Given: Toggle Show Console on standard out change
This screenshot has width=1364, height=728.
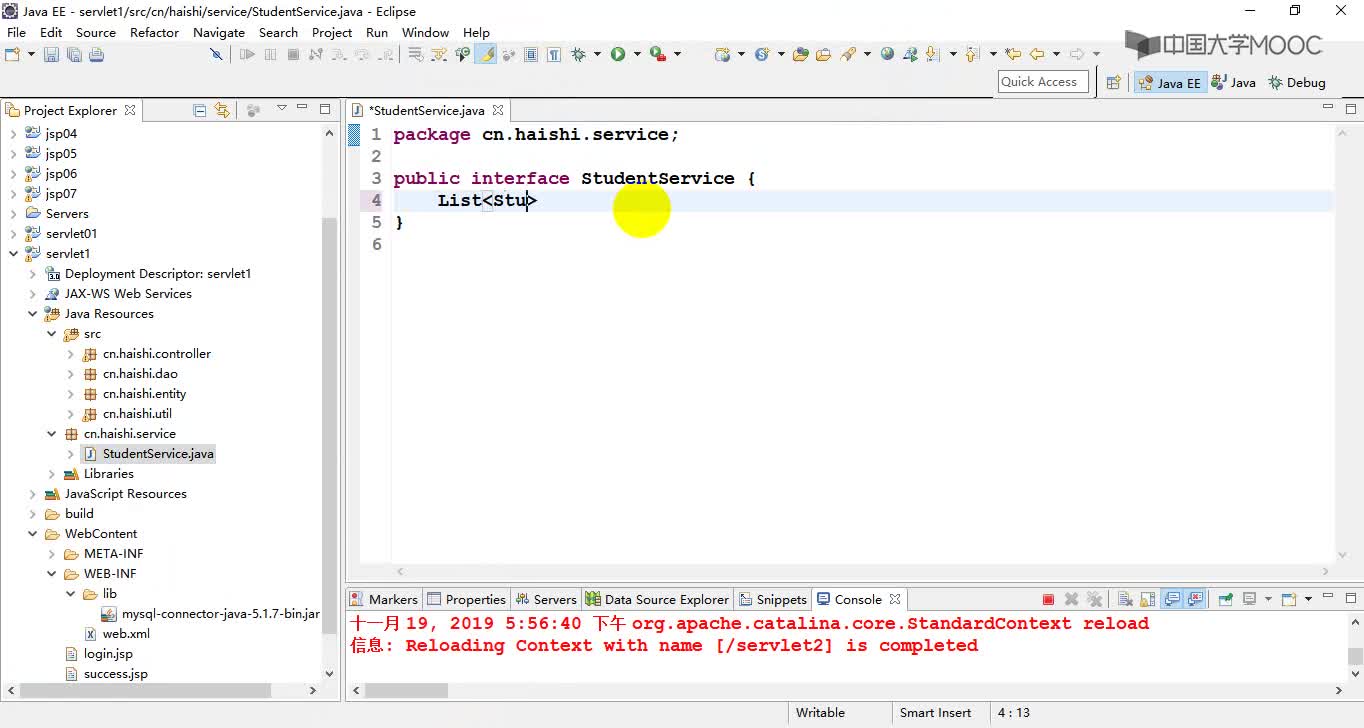Looking at the screenshot, I should [1173, 599].
